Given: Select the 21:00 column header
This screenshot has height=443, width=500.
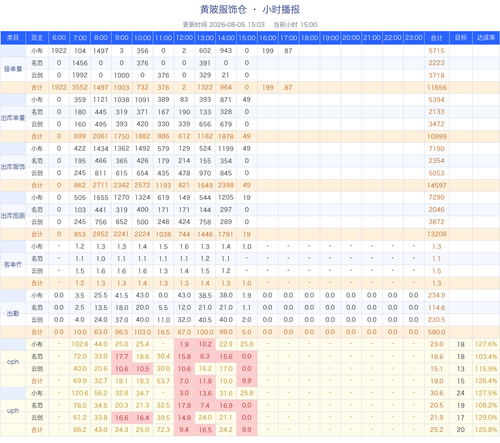Looking at the screenshot, I should coord(372,38).
